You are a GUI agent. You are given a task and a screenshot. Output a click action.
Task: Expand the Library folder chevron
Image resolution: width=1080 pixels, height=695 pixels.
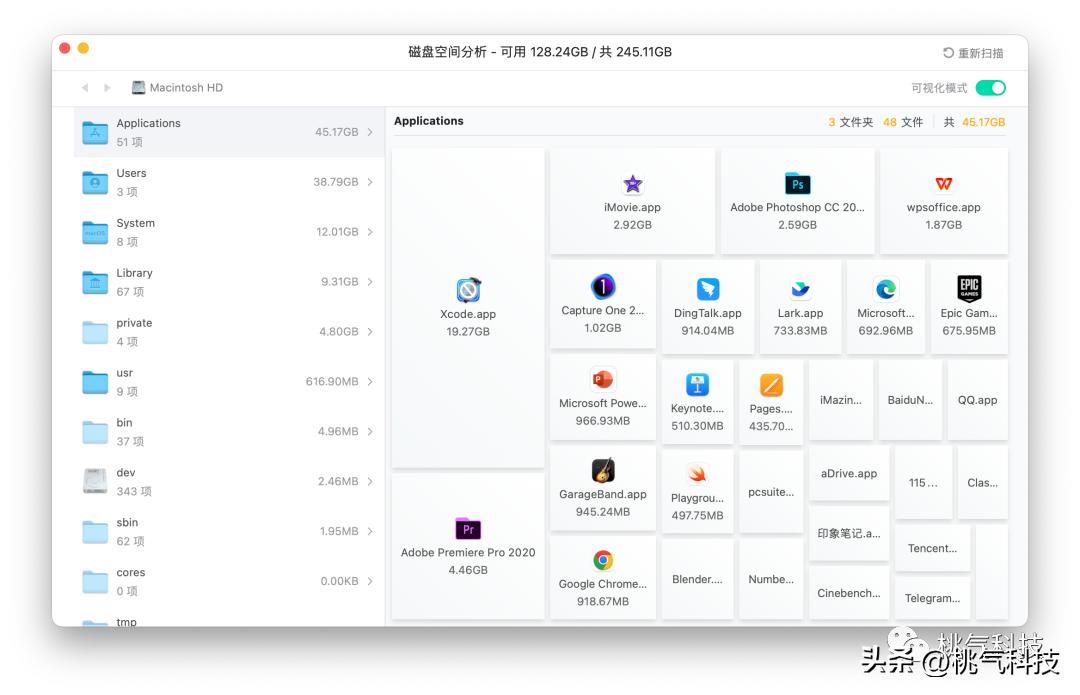pos(368,281)
